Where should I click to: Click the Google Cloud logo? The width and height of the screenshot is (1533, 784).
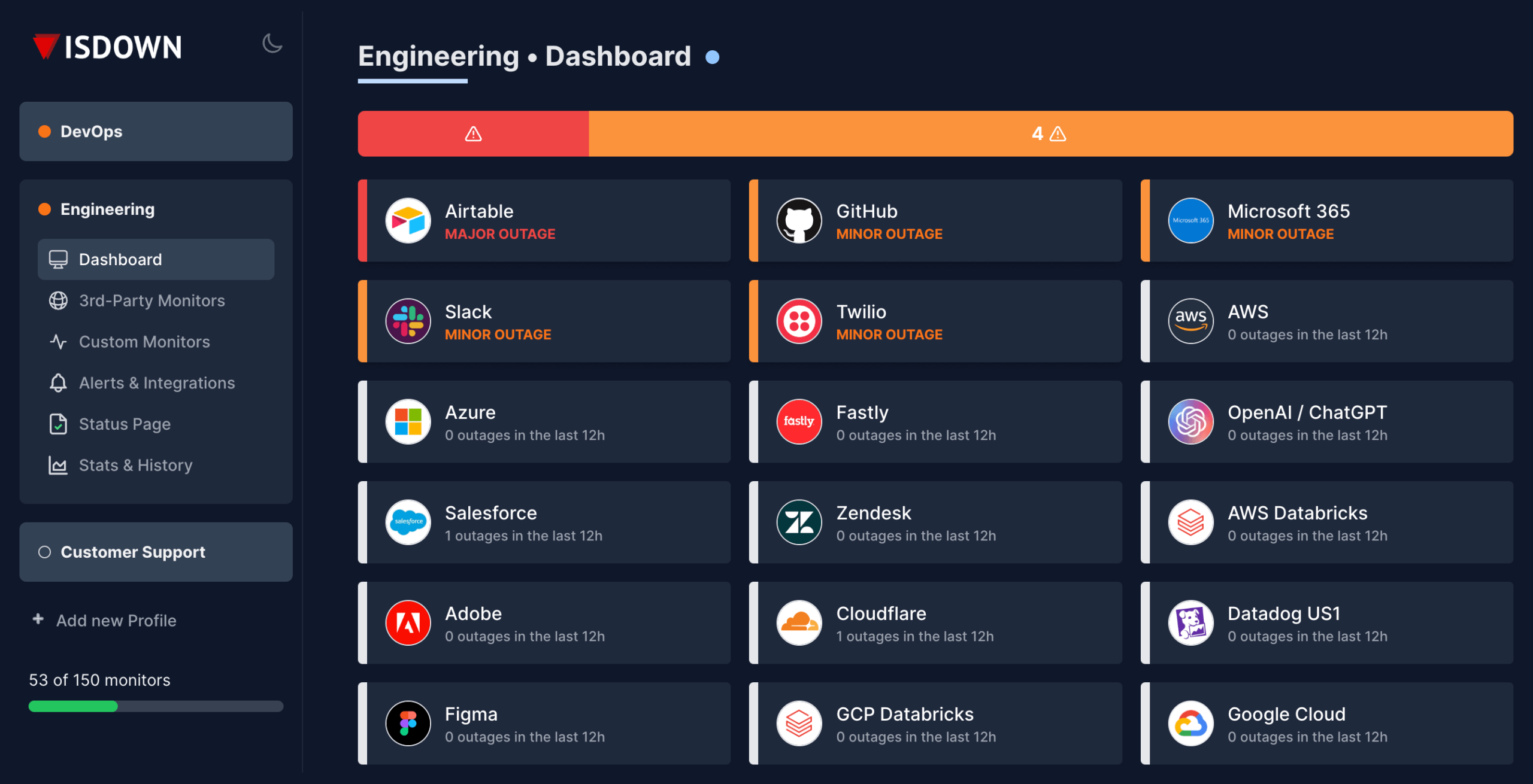click(1190, 724)
